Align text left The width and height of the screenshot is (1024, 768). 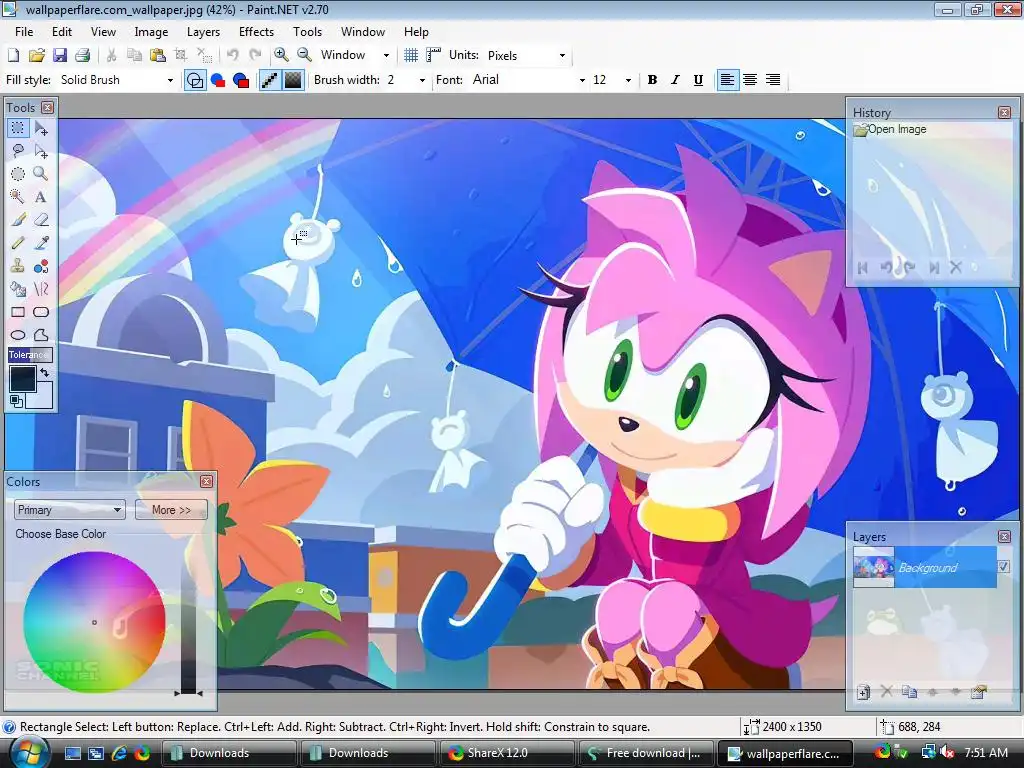pos(727,80)
